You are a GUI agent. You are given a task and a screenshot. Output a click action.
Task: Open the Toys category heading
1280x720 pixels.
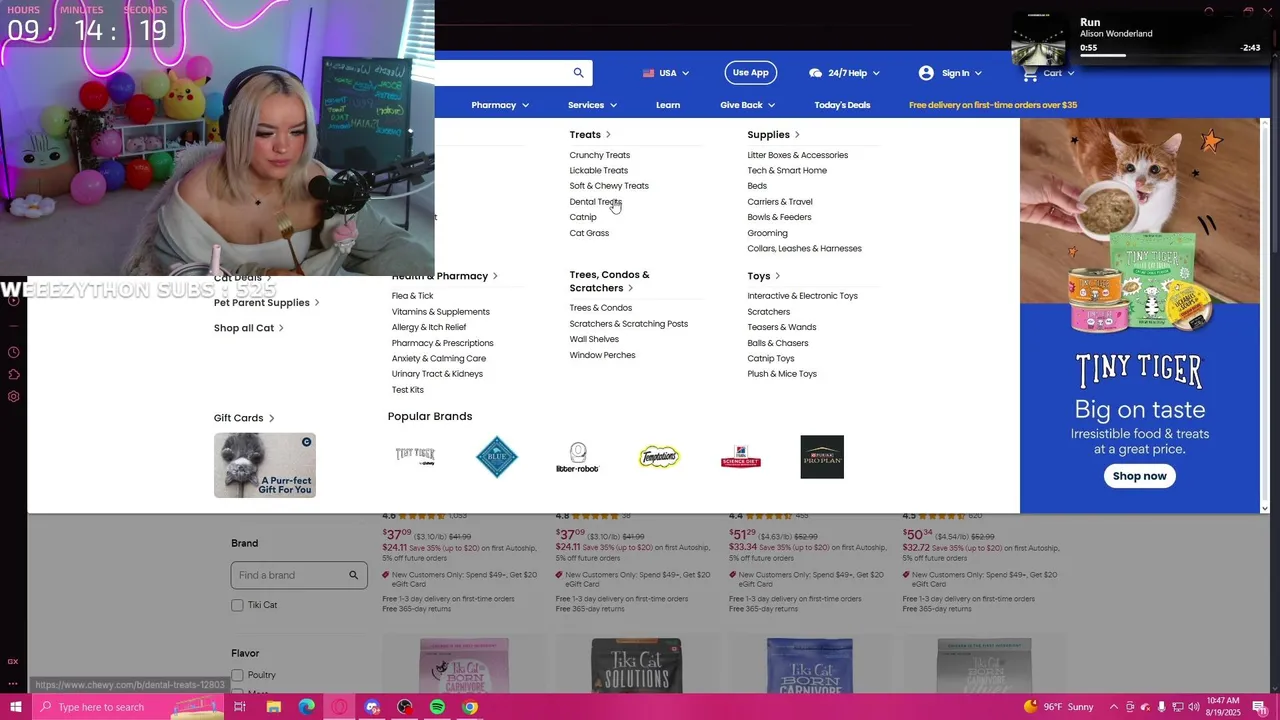click(x=763, y=276)
